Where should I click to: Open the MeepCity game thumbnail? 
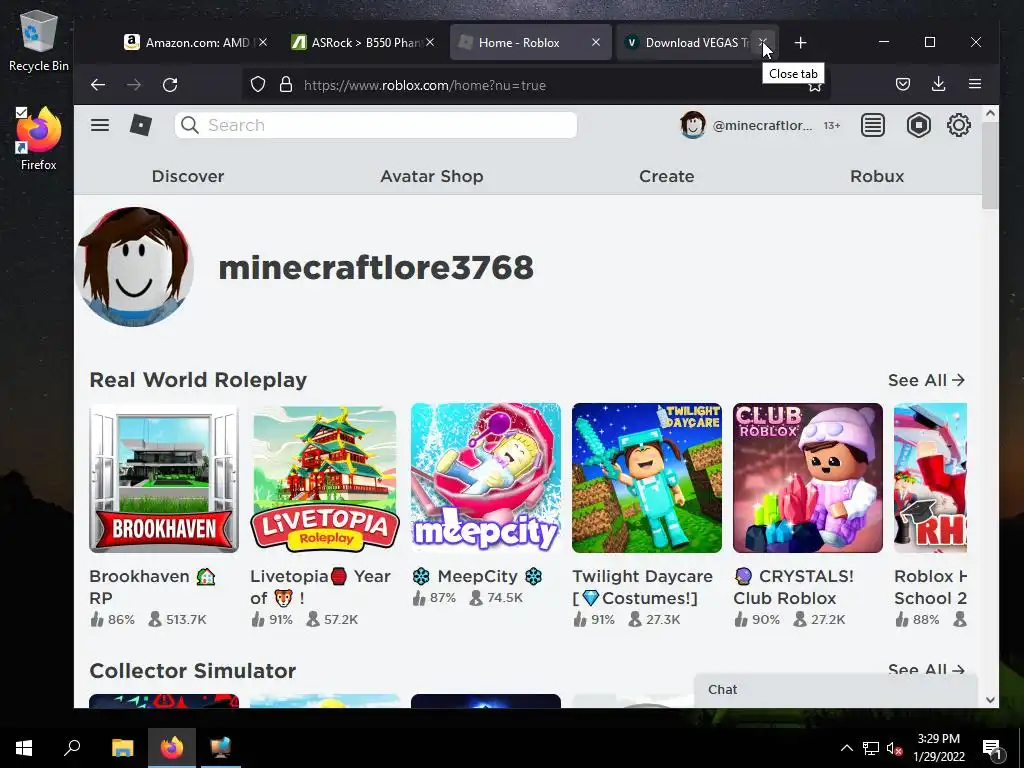(x=486, y=478)
